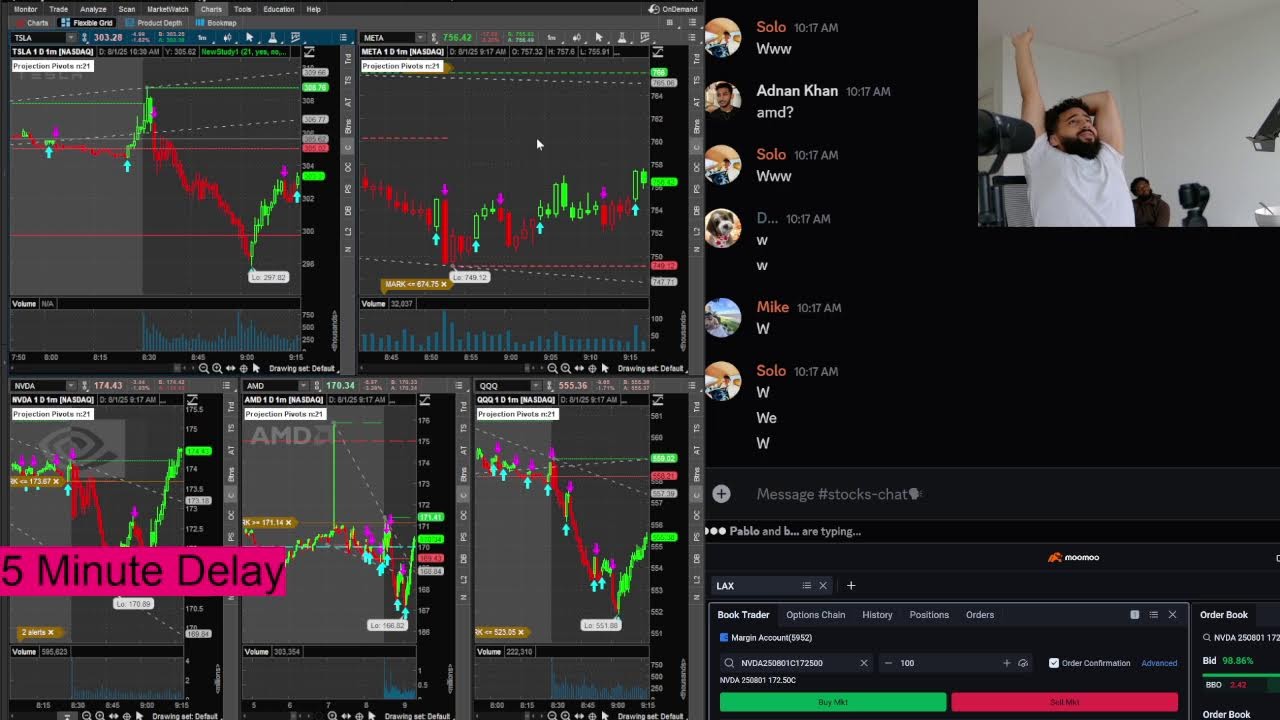Open the 1m timeframe selector on TSLA chart
Viewport: 1280px width, 720px height.
[x=203, y=38]
